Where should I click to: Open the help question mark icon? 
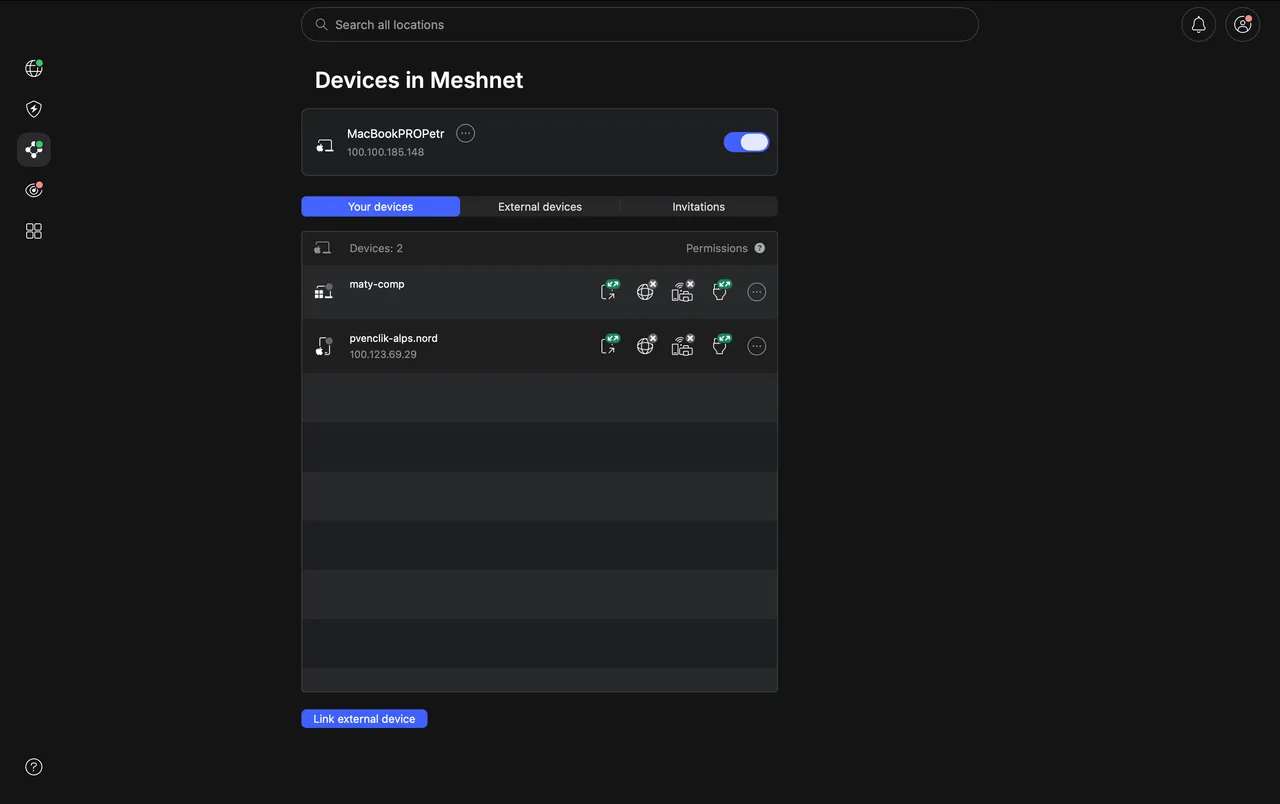point(34,767)
